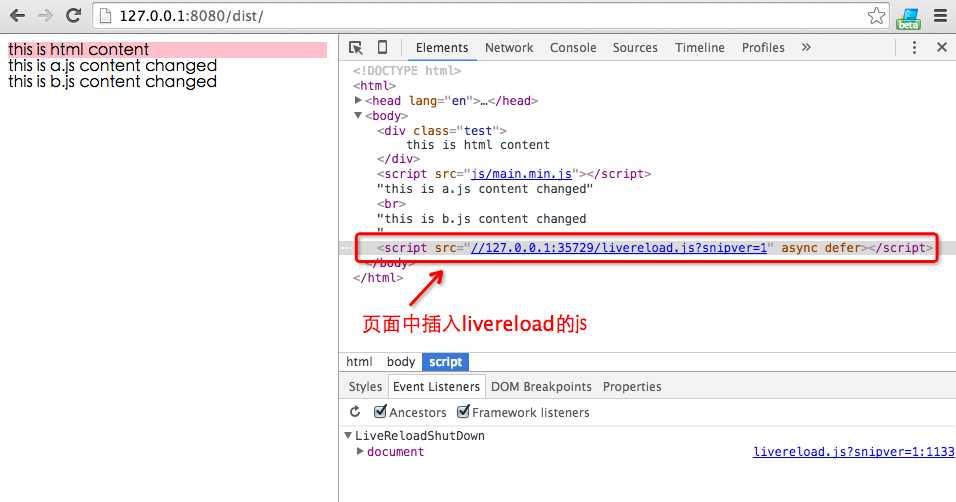Go back with the browser back arrow
The image size is (956, 502).
(17, 15)
